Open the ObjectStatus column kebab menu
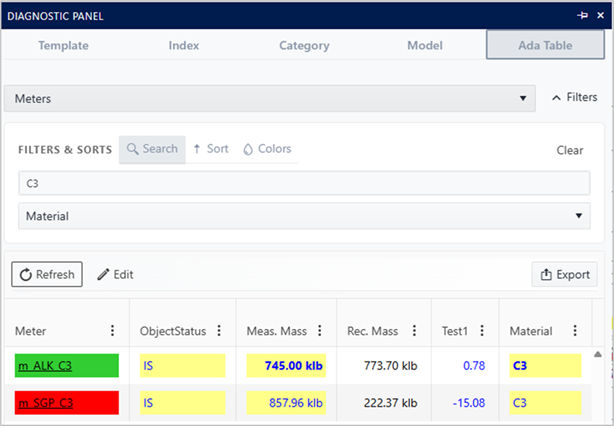614x426 pixels. pyautogui.click(x=220, y=331)
